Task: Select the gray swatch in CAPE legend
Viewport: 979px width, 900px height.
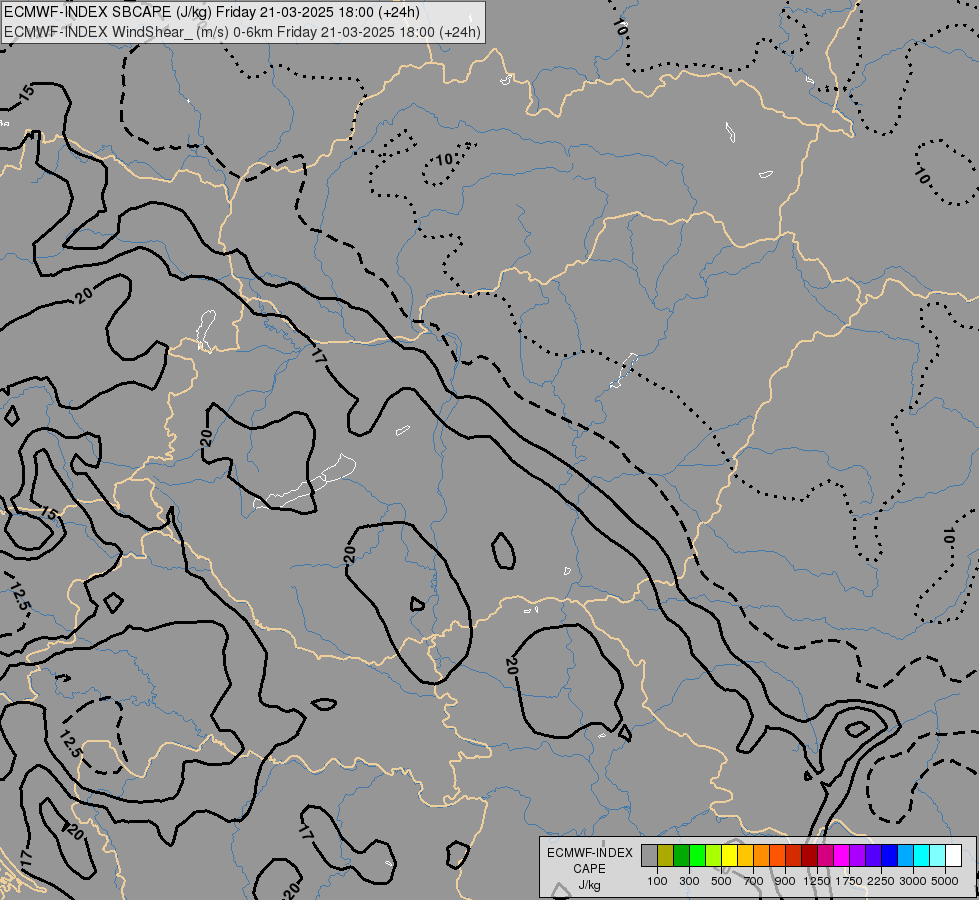Action: (649, 855)
